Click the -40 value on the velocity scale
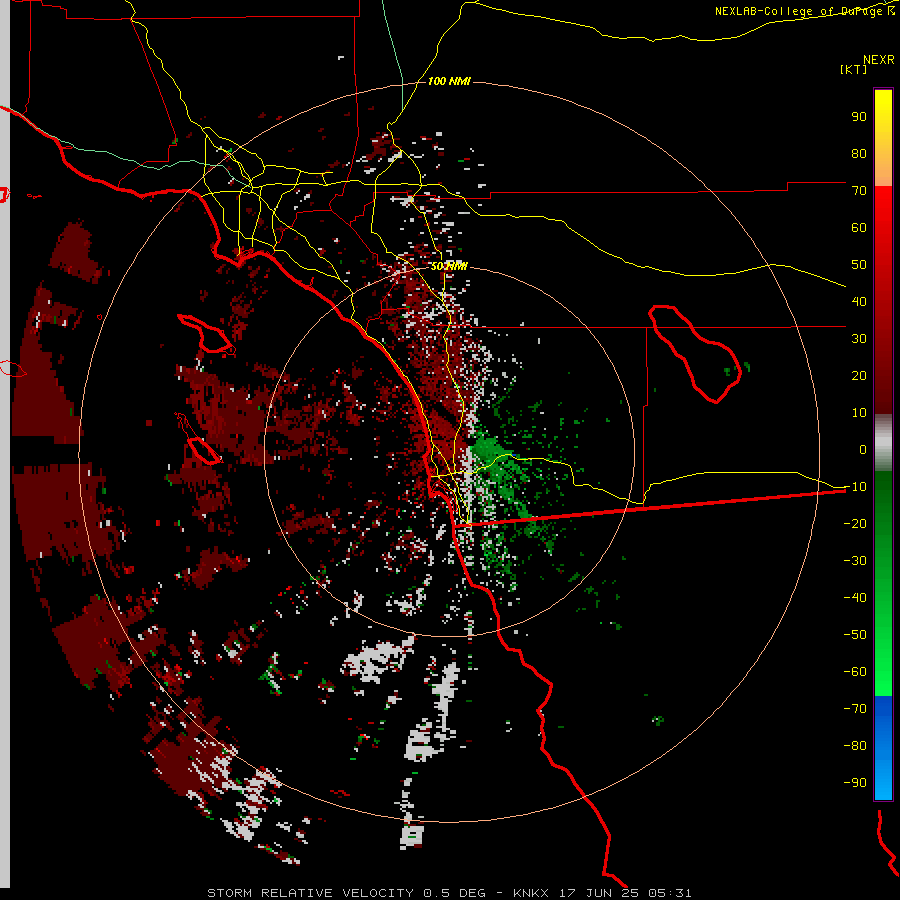This screenshot has width=900, height=900. coord(855,598)
